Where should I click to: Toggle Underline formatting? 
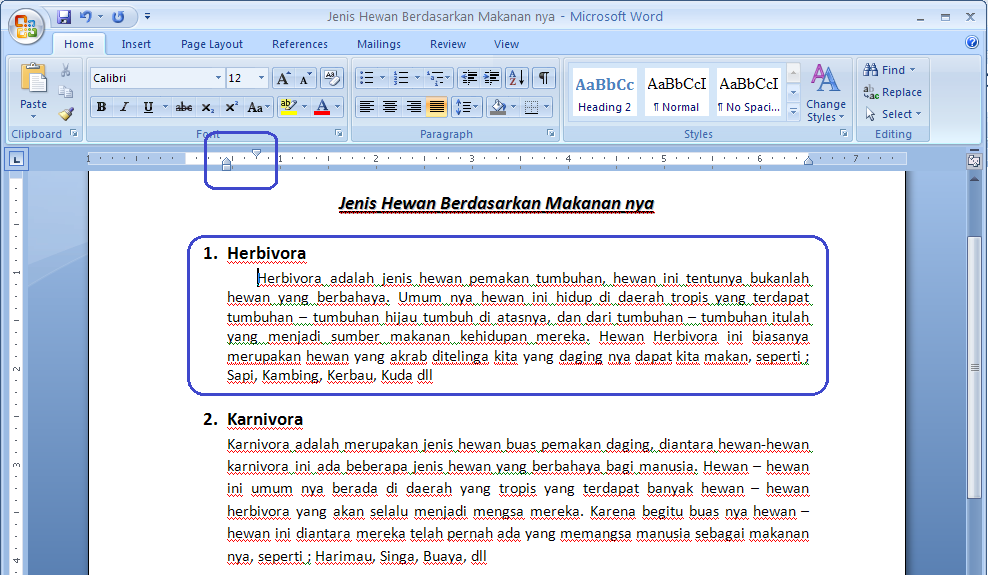click(x=148, y=107)
